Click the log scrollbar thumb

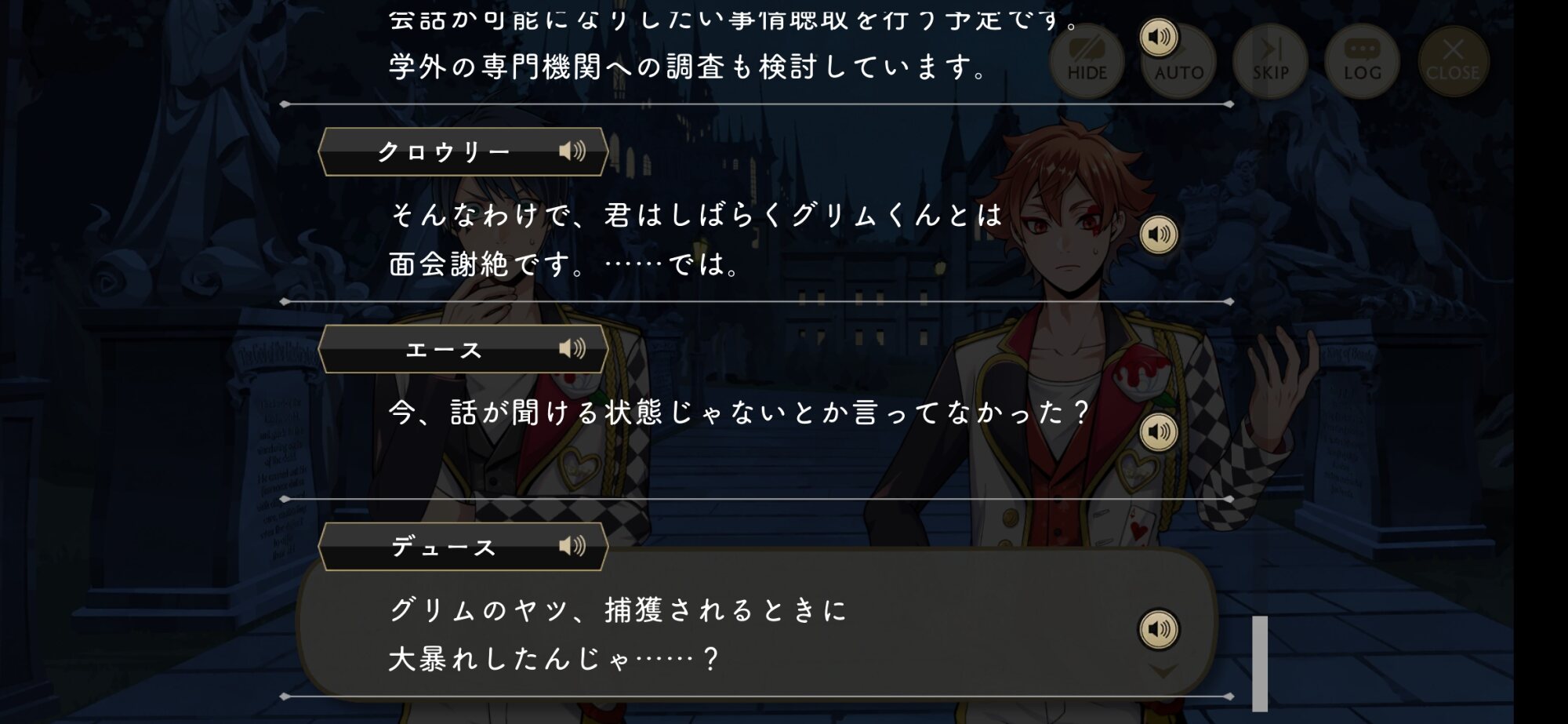tap(1260, 664)
